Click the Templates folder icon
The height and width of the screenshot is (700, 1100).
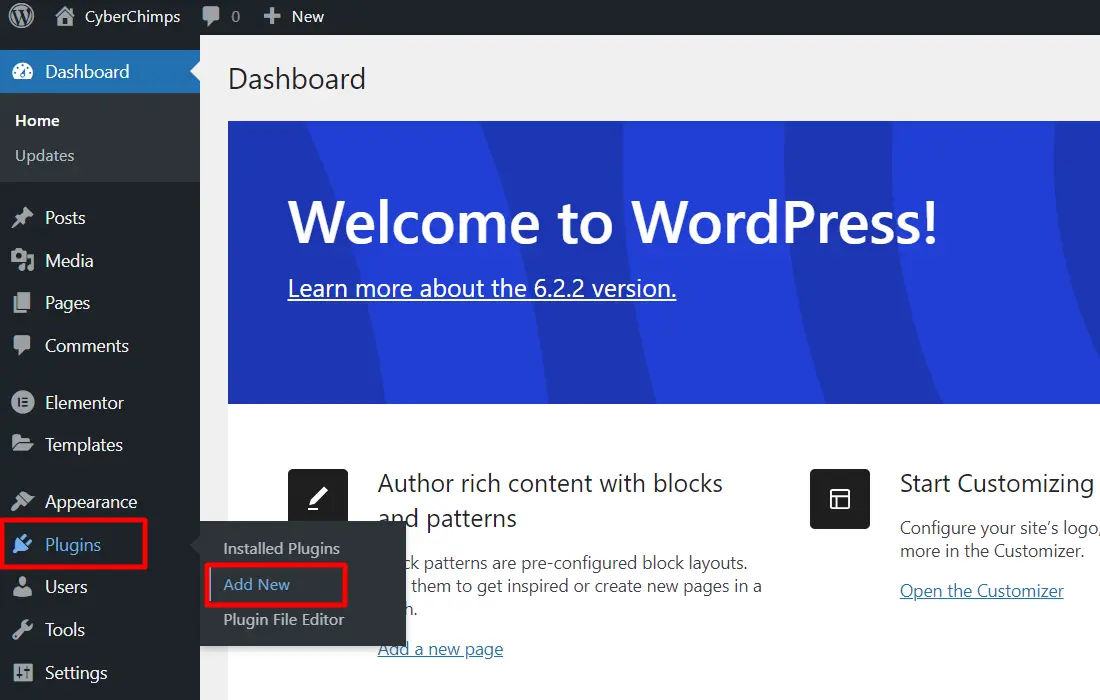click(22, 444)
